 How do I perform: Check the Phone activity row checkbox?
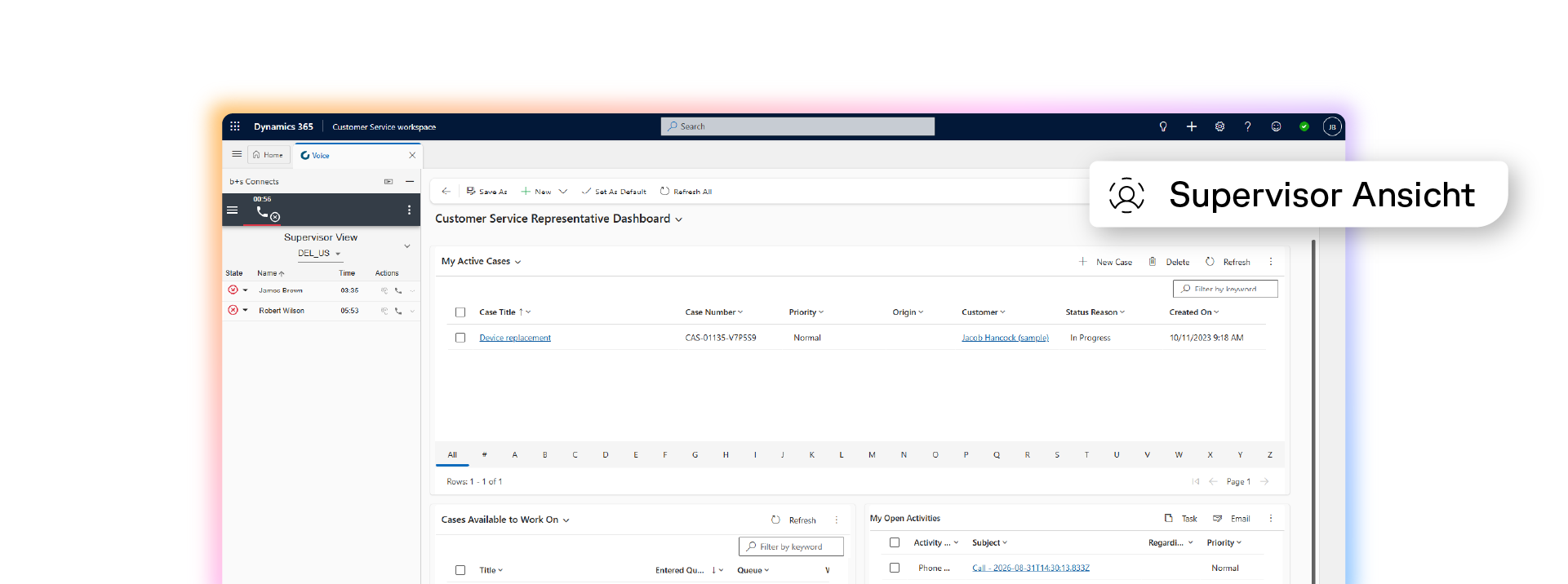(895, 568)
